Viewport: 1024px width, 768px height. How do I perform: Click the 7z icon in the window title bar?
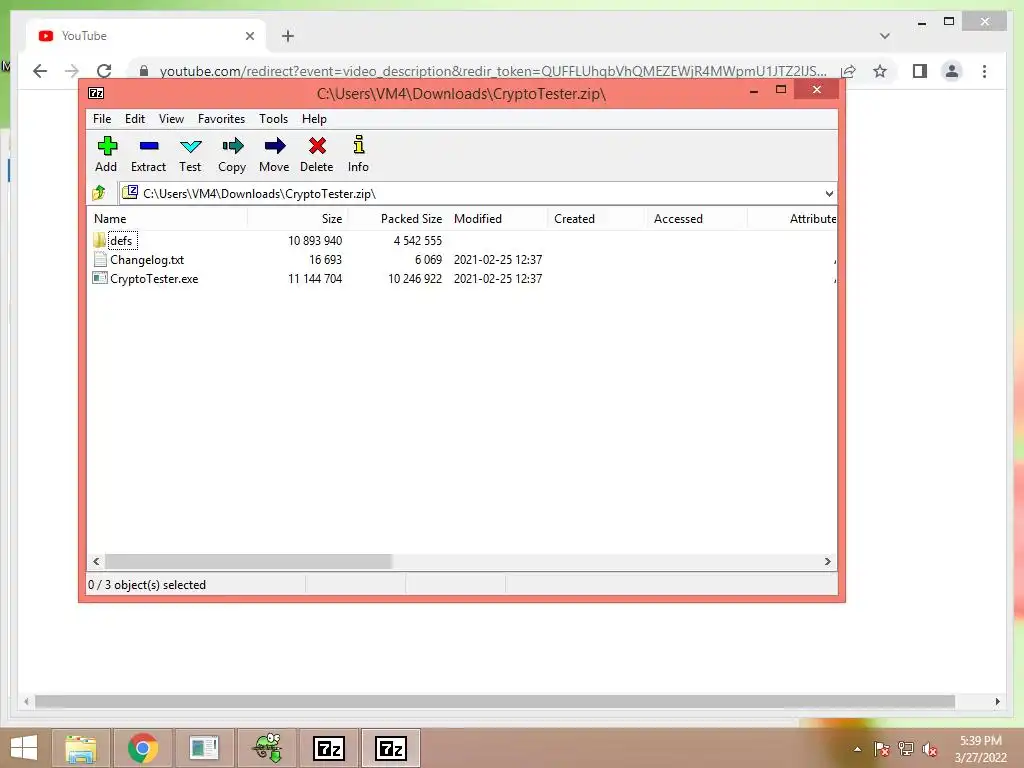(96, 93)
